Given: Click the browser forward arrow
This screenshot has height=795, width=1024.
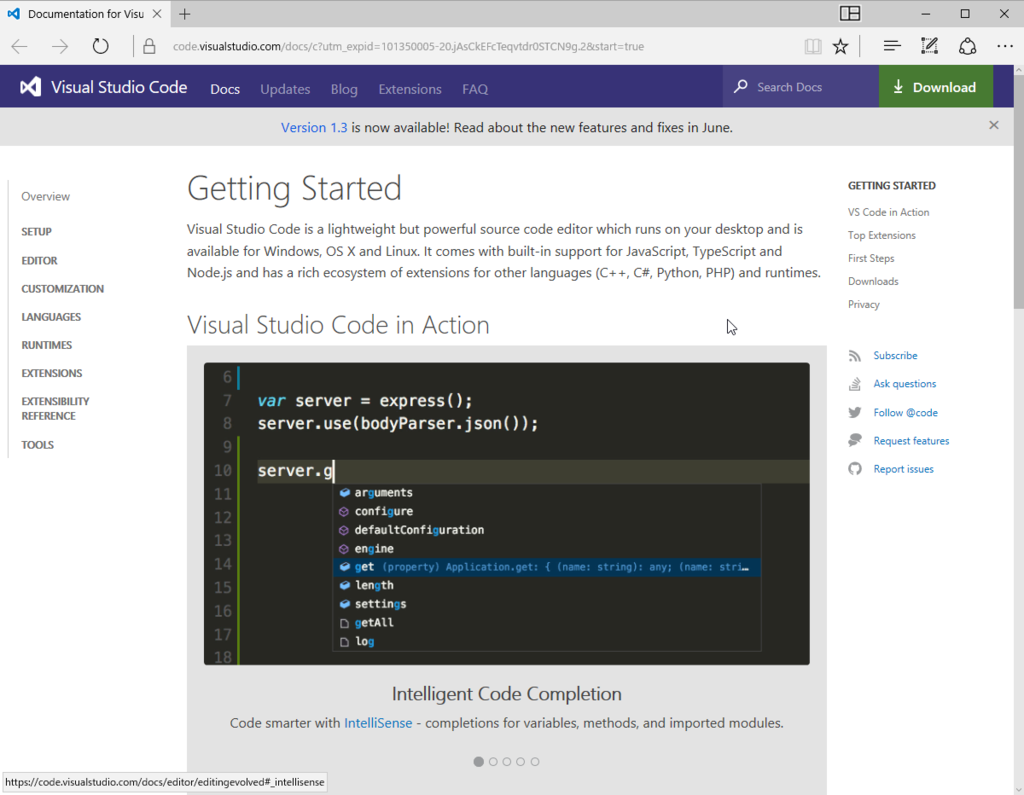Looking at the screenshot, I should [x=60, y=46].
